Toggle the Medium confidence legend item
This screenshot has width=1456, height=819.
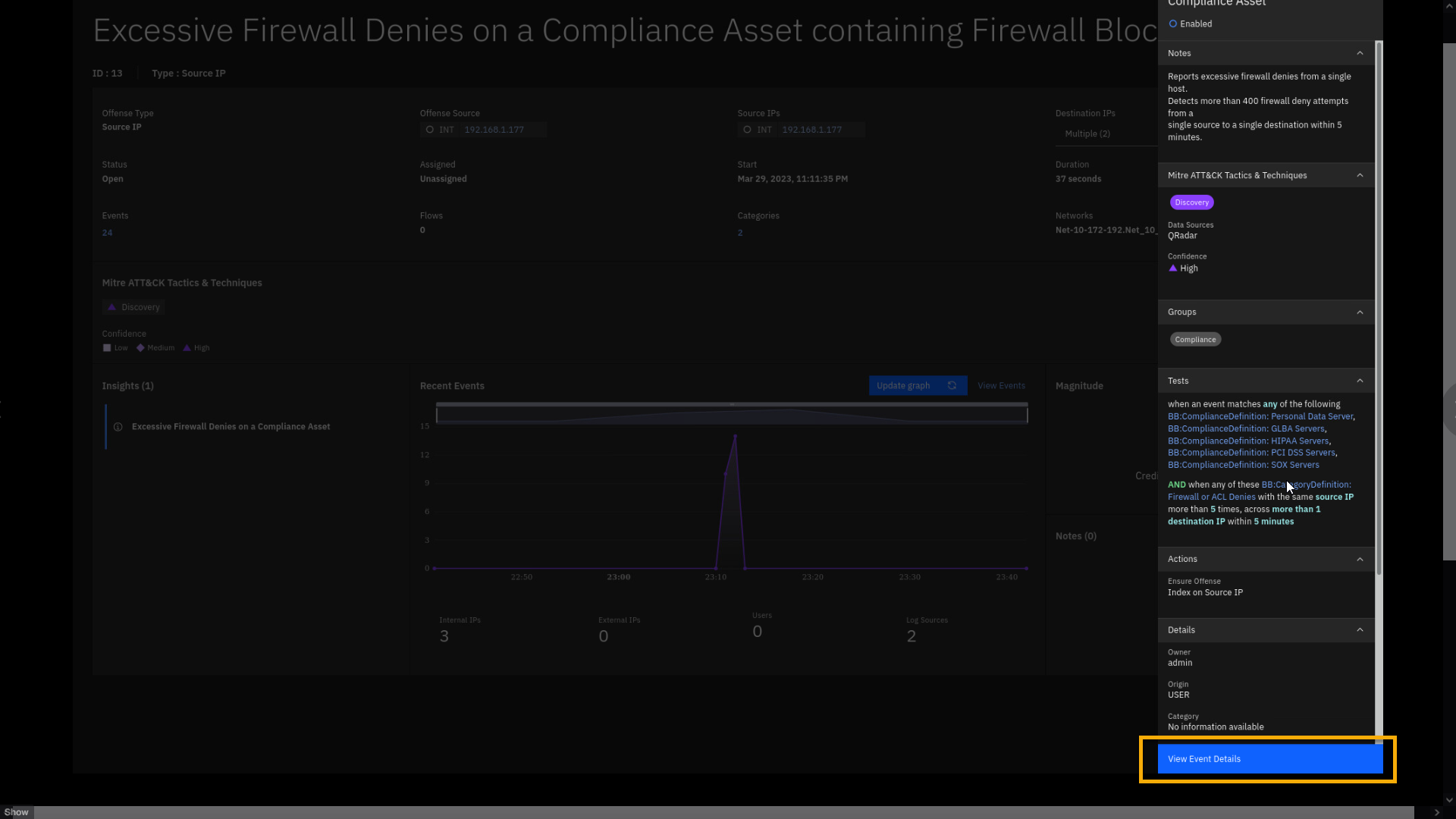click(x=155, y=348)
